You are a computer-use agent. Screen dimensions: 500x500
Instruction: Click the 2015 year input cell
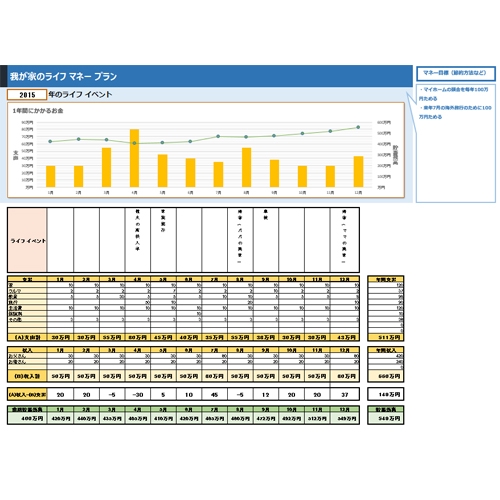point(27,95)
